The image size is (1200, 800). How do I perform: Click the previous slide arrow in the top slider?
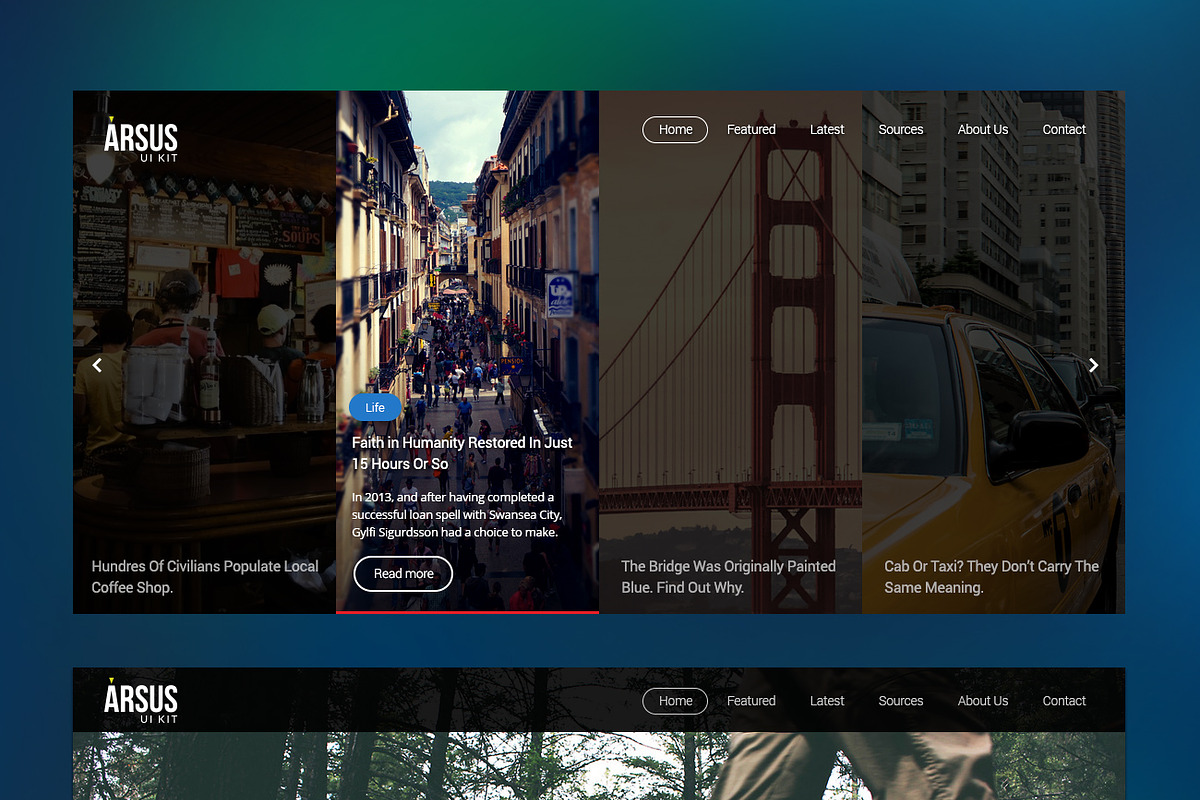97,365
